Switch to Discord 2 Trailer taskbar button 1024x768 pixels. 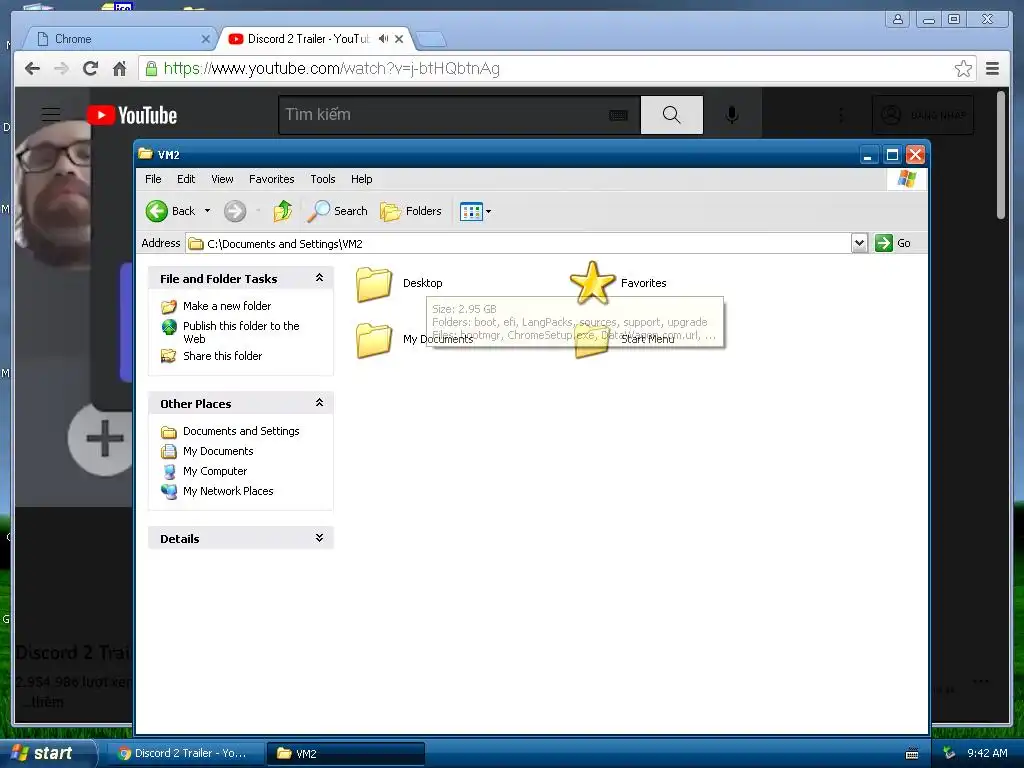(x=184, y=753)
